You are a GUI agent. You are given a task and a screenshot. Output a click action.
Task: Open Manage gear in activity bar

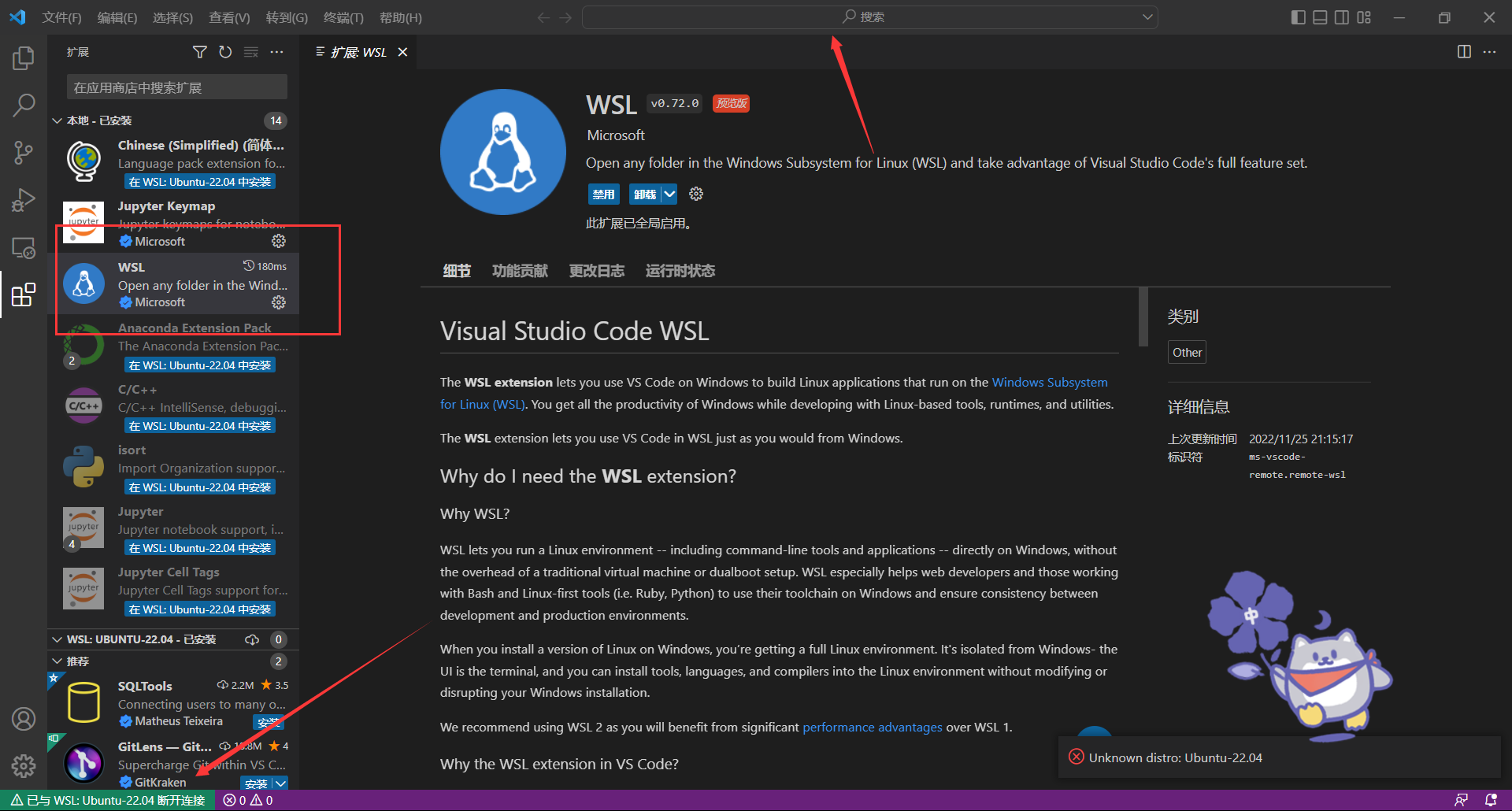click(x=24, y=765)
